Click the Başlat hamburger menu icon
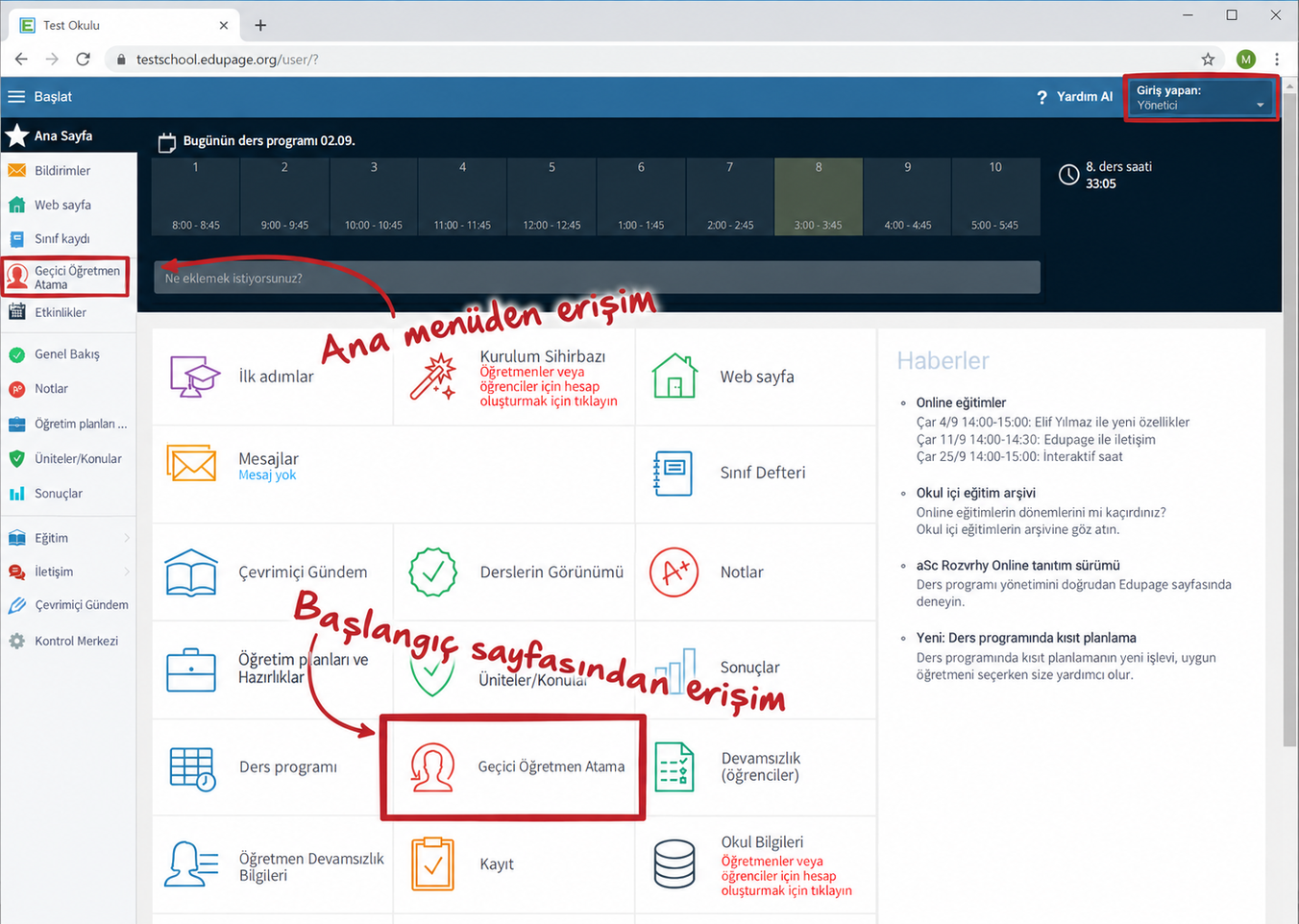The width and height of the screenshot is (1299, 924). 16,97
